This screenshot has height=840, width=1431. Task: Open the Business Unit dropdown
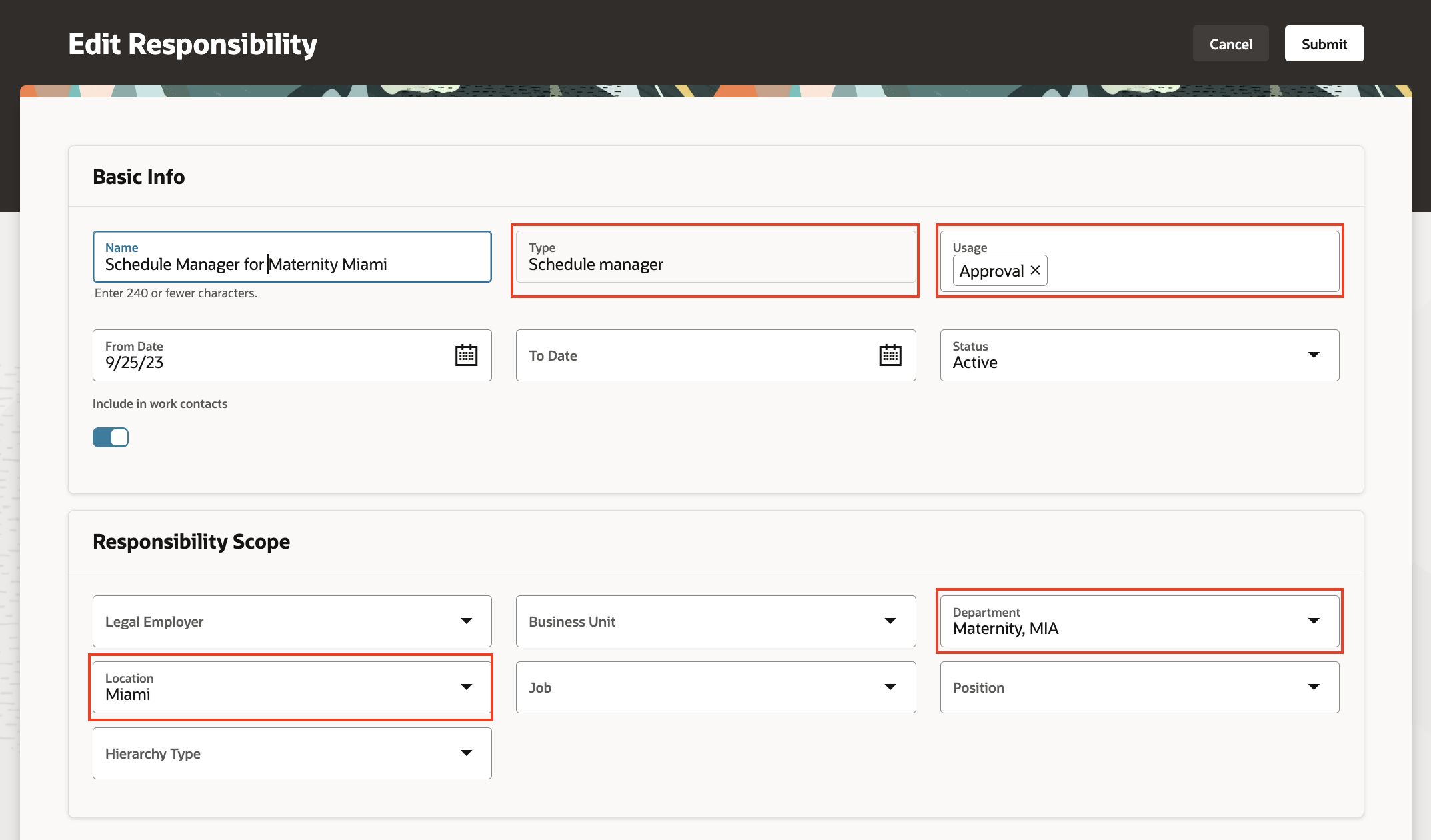890,621
